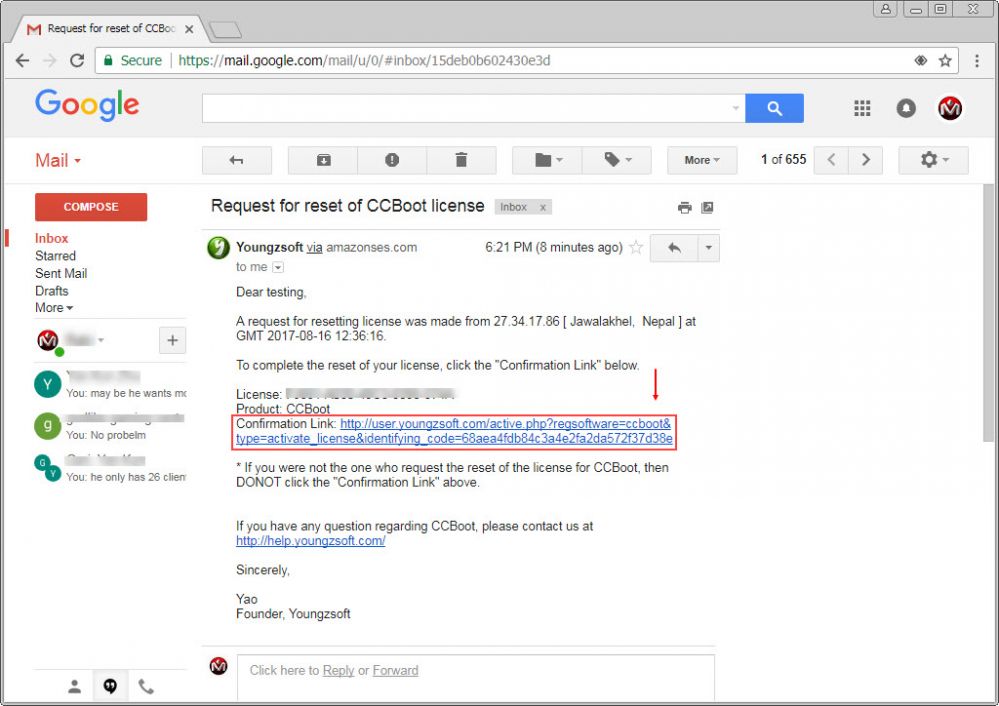
Task: Click the Back to Inbox arrow button
Action: (x=236, y=160)
